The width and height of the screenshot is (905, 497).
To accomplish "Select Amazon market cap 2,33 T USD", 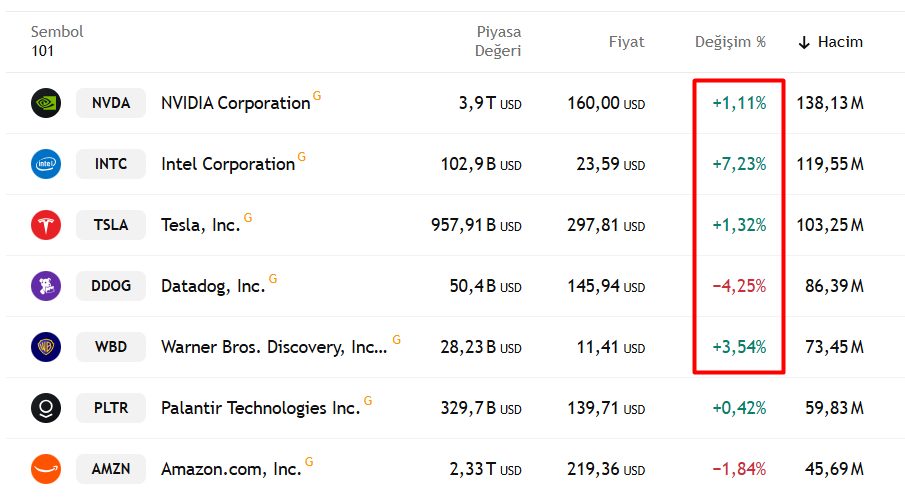I will pos(485,469).
